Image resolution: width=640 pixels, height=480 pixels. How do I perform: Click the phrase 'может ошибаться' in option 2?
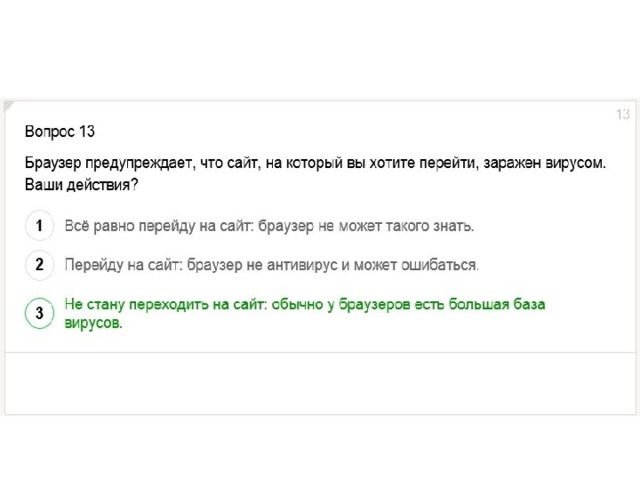point(416,265)
